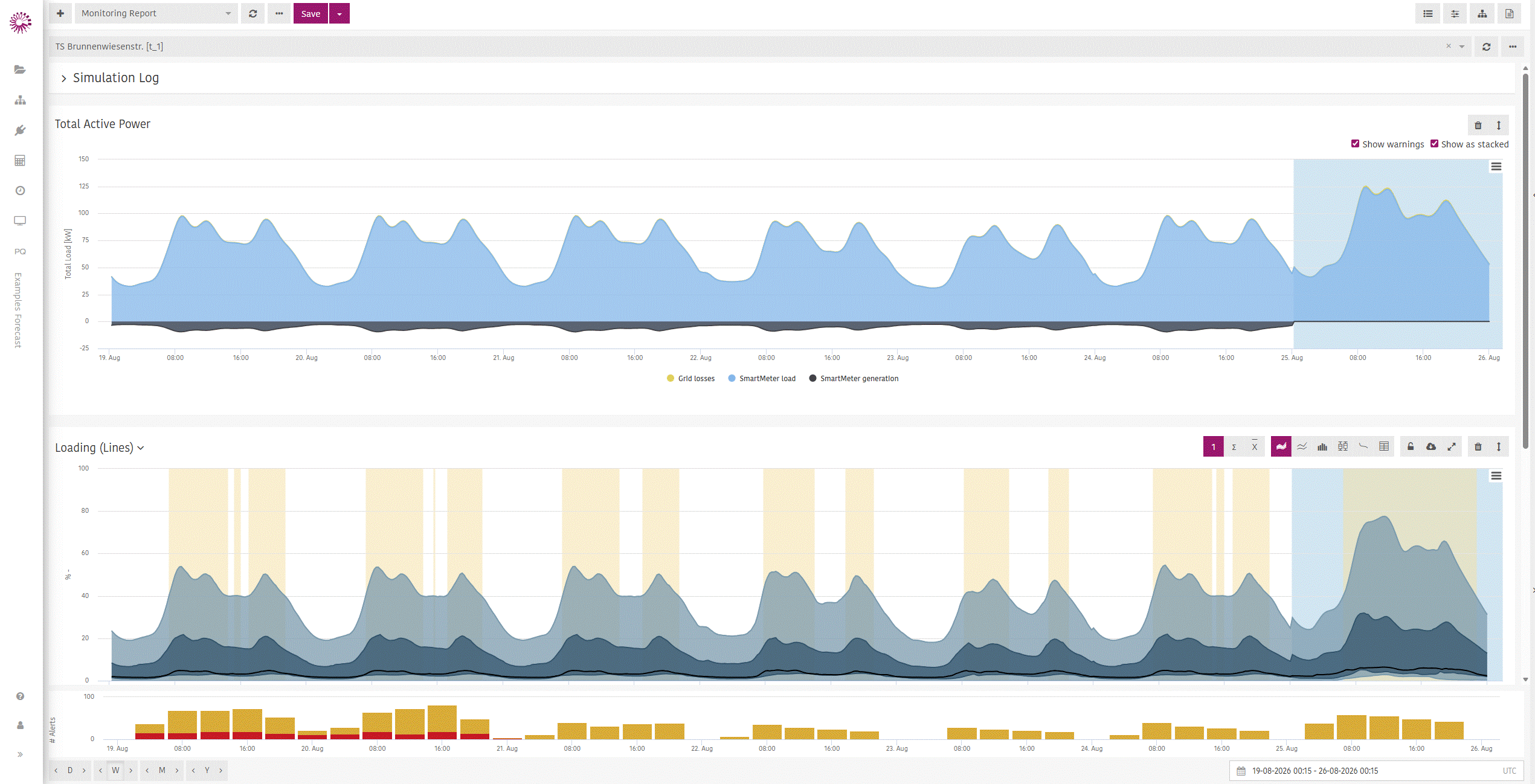
Task: Open the Save button dropdown arrow
Action: (x=340, y=14)
